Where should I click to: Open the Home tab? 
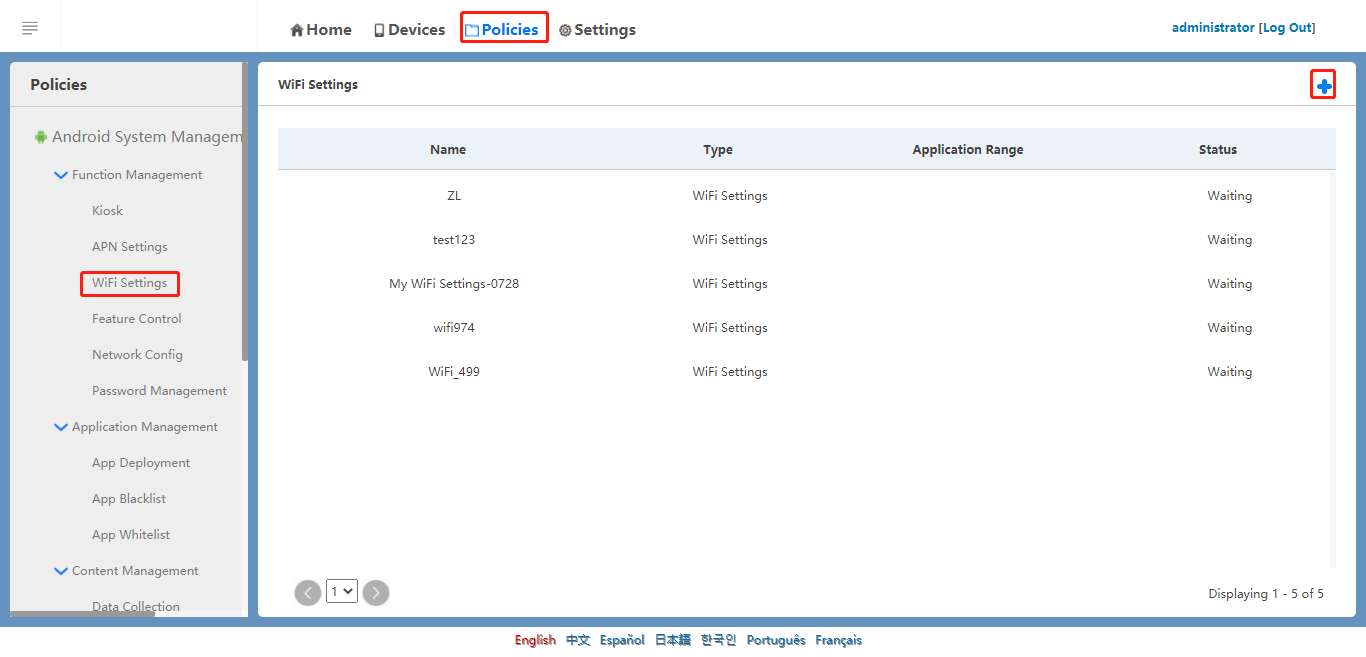tap(321, 30)
